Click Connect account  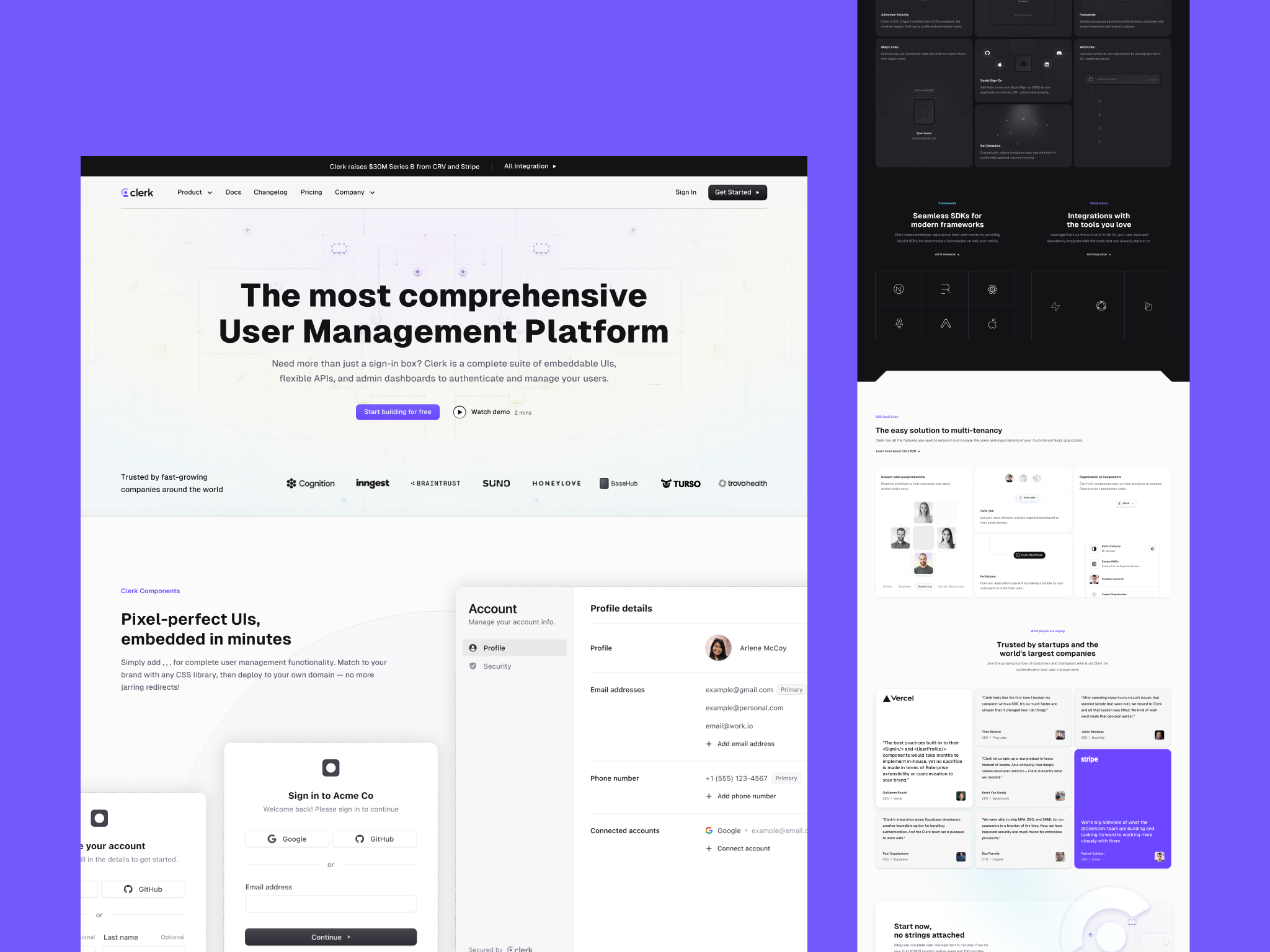pos(738,848)
